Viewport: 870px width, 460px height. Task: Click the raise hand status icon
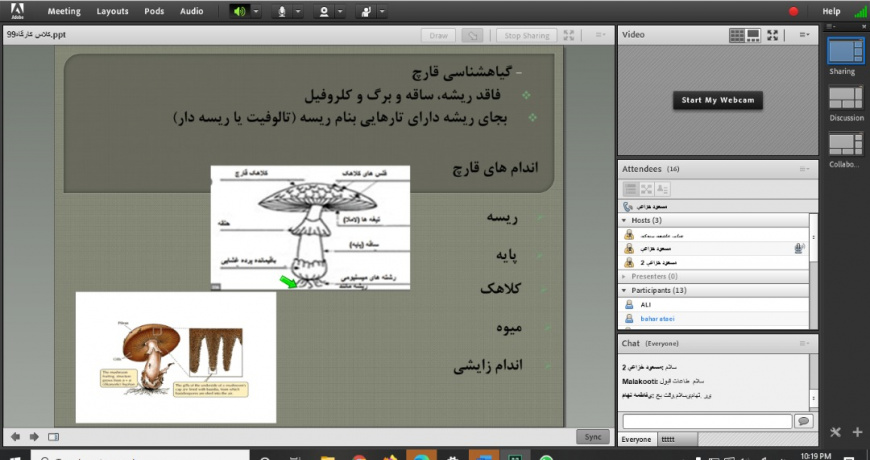point(366,11)
